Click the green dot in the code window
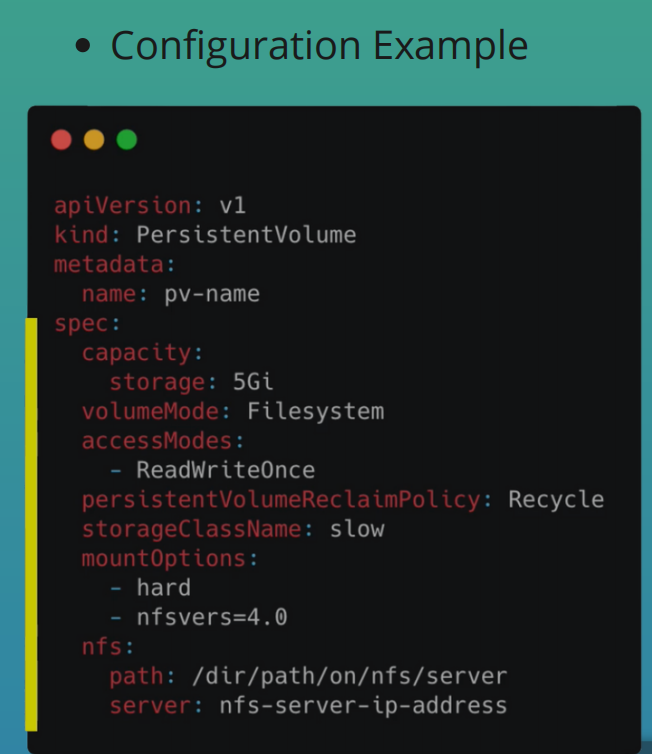The height and width of the screenshot is (754, 652). pyautogui.click(x=126, y=140)
